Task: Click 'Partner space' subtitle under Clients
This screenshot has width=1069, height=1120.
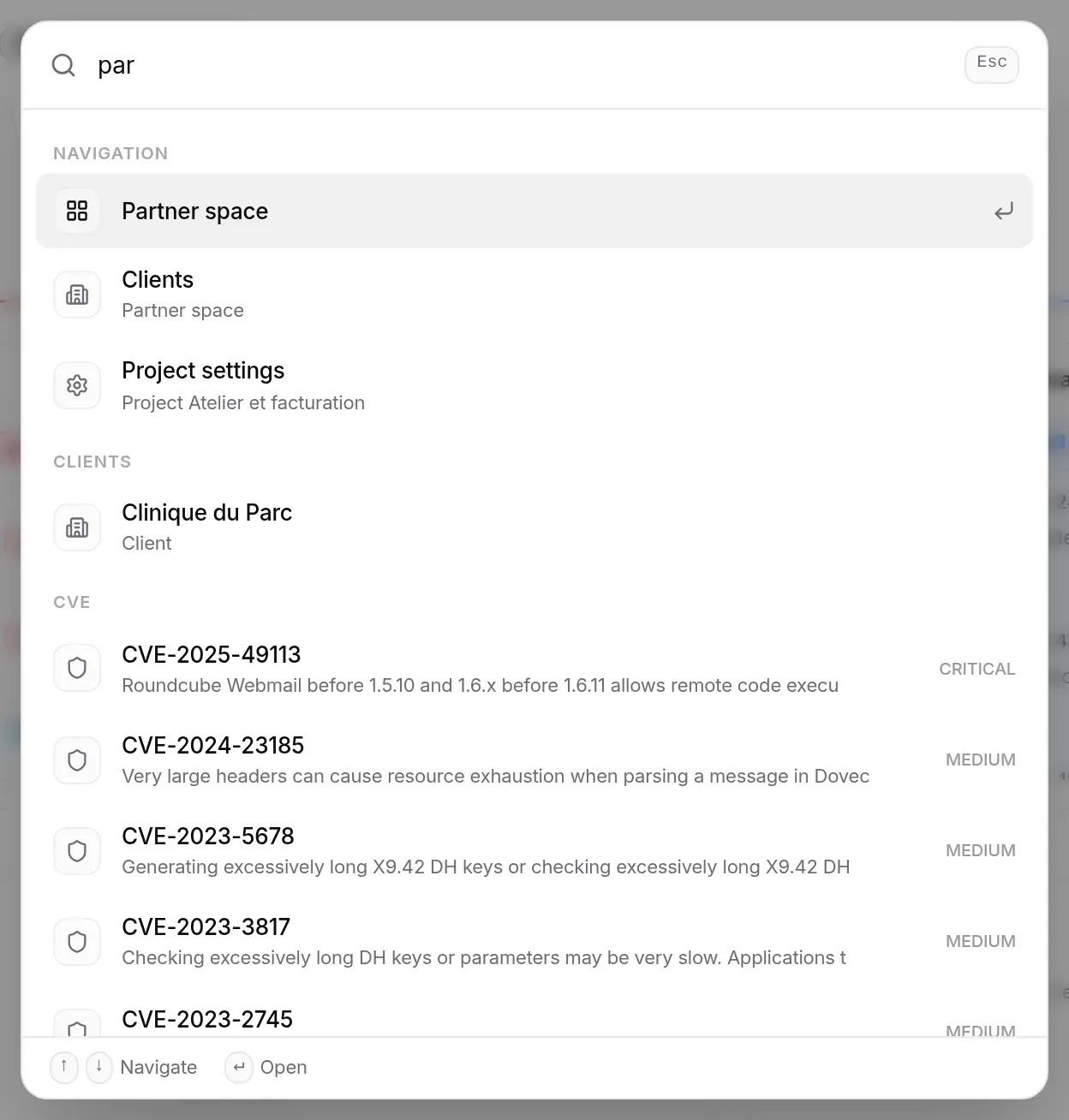Action: pyautogui.click(x=182, y=310)
